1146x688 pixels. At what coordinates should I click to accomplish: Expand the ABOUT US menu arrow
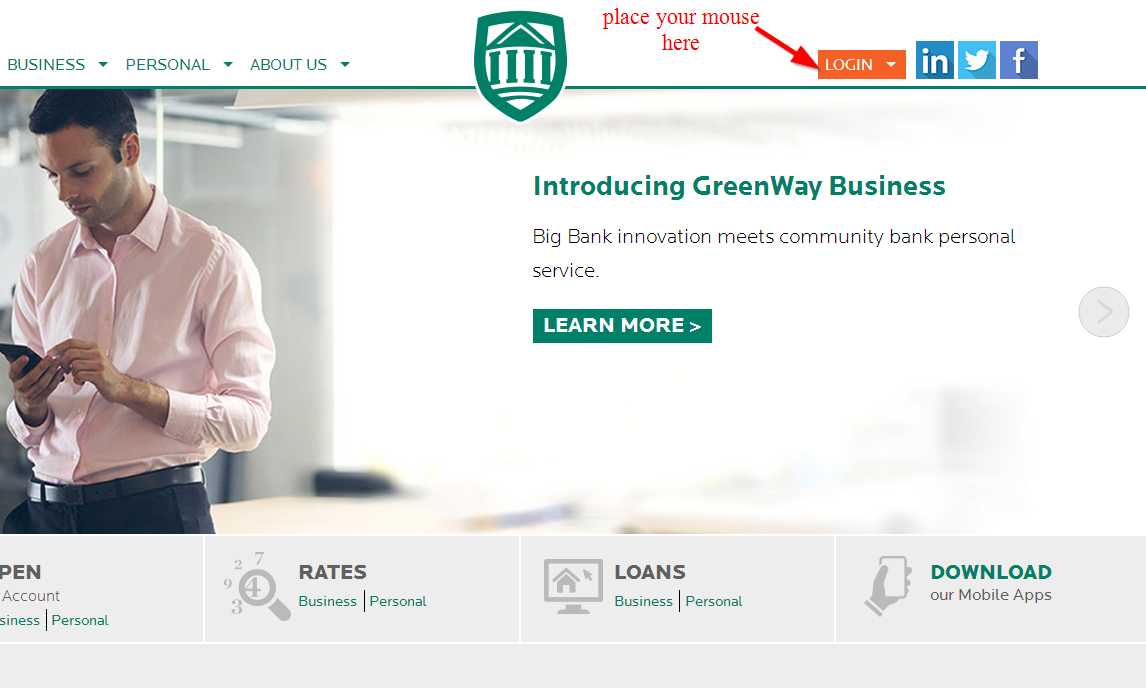345,64
